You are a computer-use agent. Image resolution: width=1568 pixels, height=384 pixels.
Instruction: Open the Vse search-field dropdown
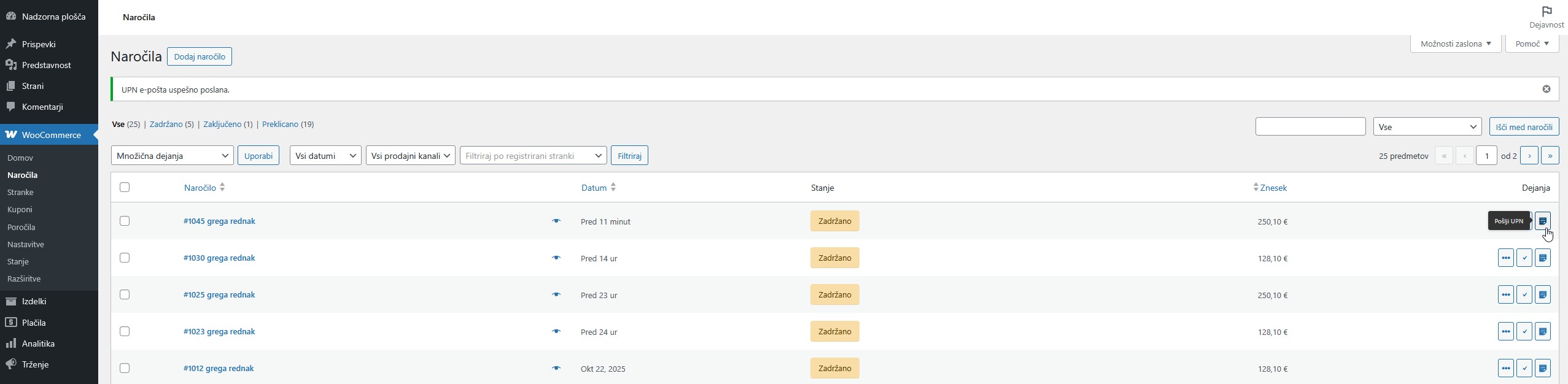(1427, 126)
